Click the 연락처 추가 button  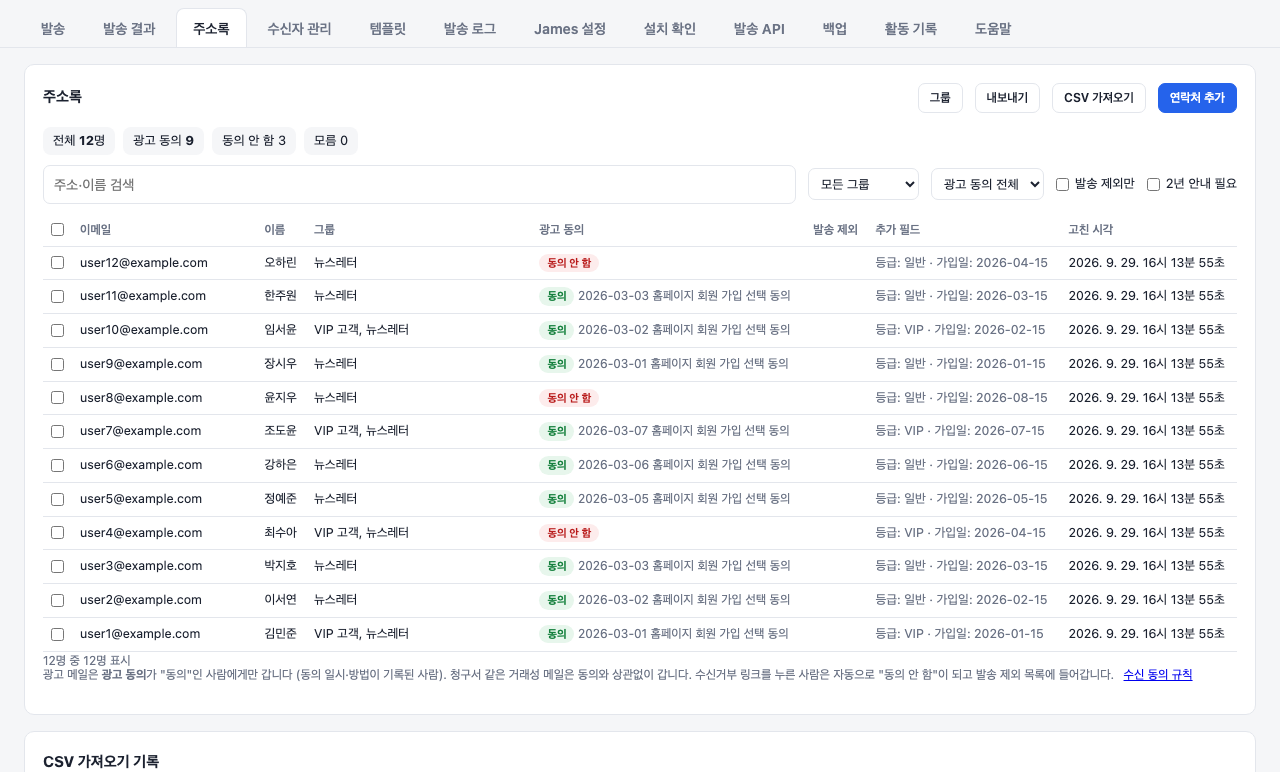tap(1197, 98)
